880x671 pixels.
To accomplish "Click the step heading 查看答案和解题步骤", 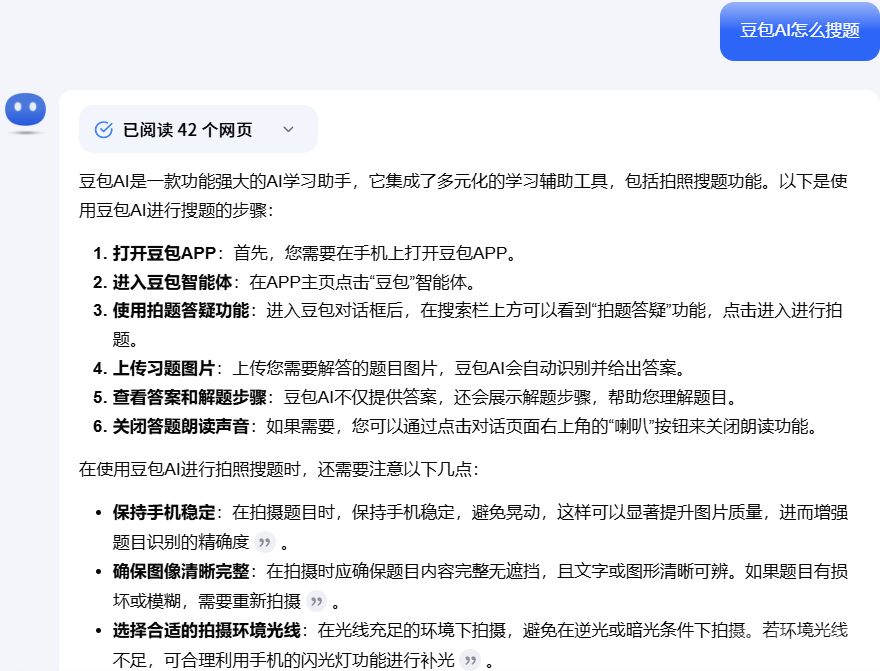I will click(x=190, y=397).
